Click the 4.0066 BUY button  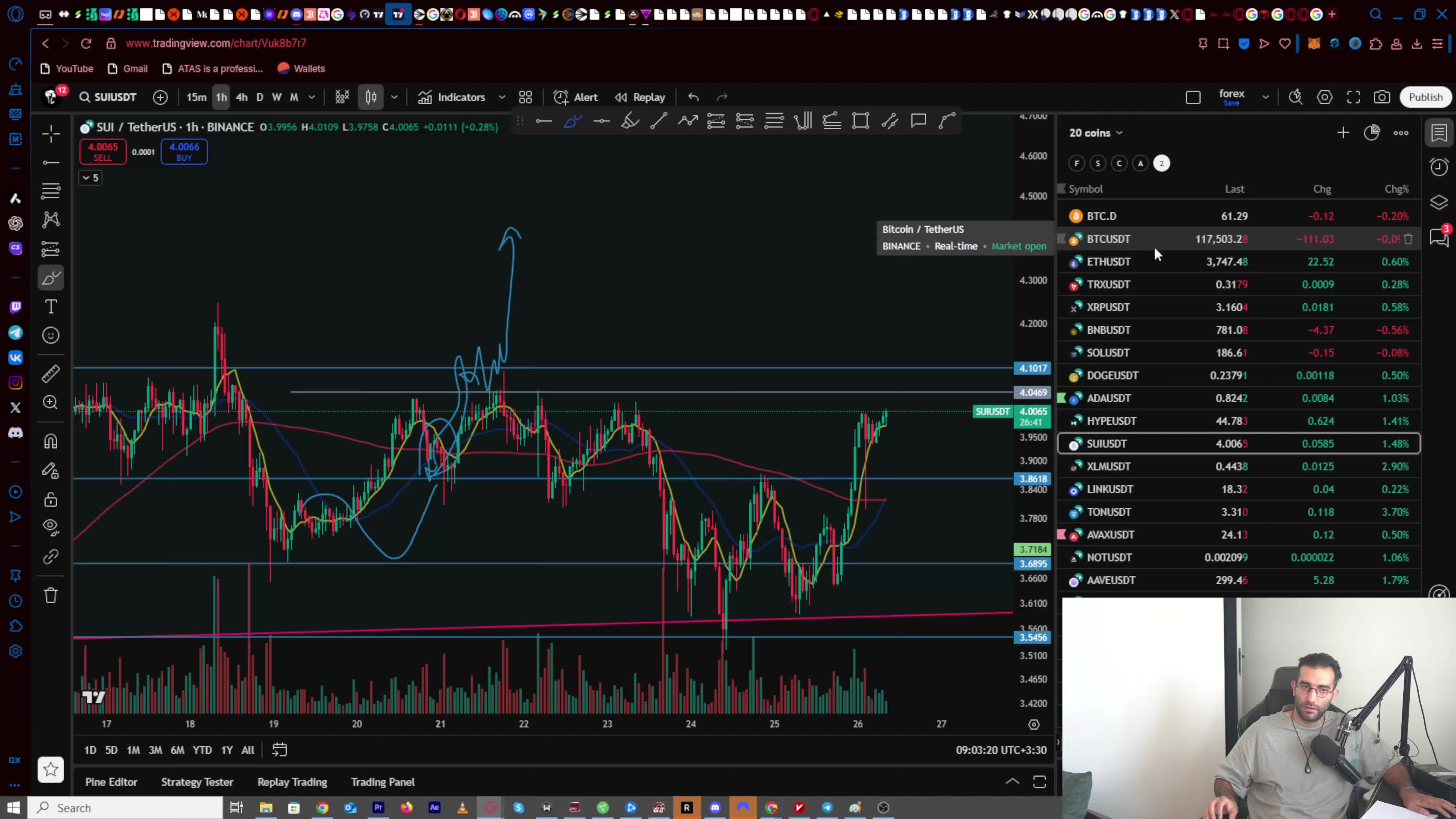pyautogui.click(x=184, y=152)
